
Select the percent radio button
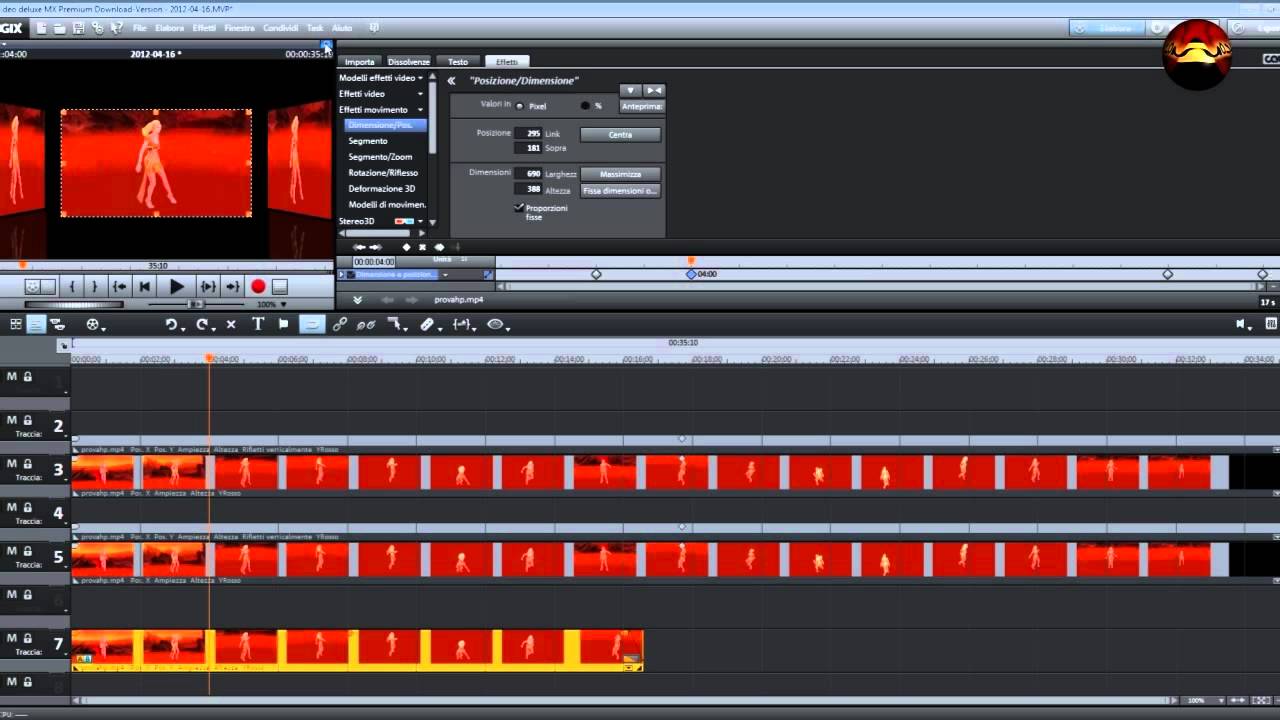[586, 106]
